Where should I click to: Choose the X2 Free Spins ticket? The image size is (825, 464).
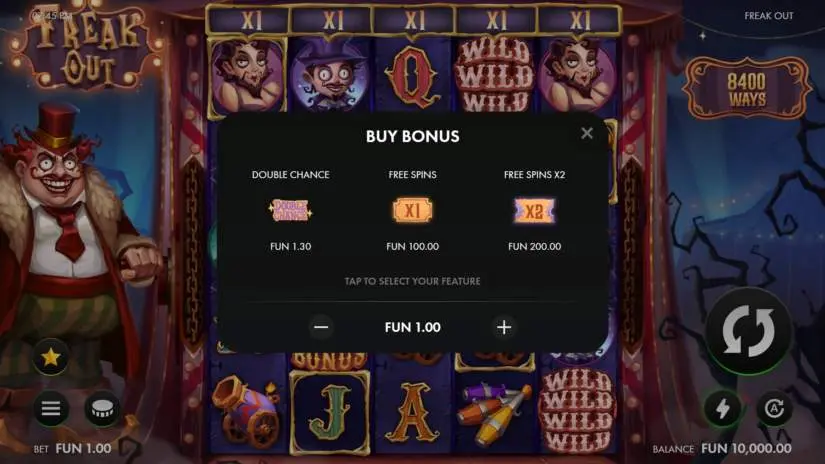(534, 210)
